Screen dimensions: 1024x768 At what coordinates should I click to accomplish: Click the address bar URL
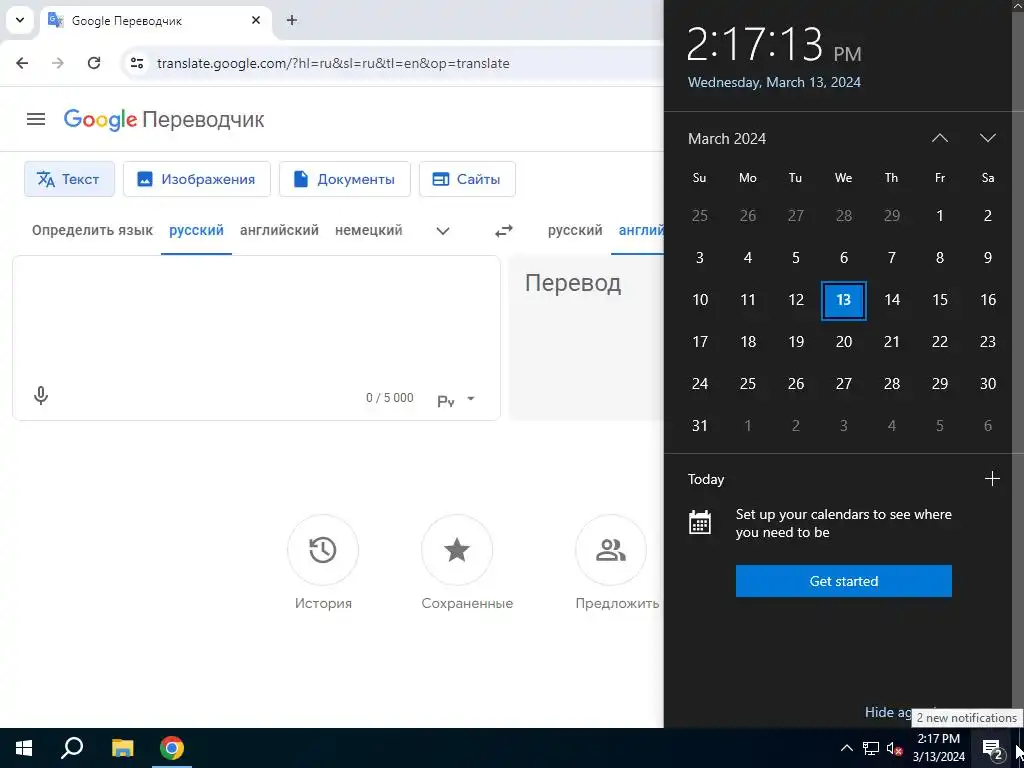pyautogui.click(x=333, y=63)
